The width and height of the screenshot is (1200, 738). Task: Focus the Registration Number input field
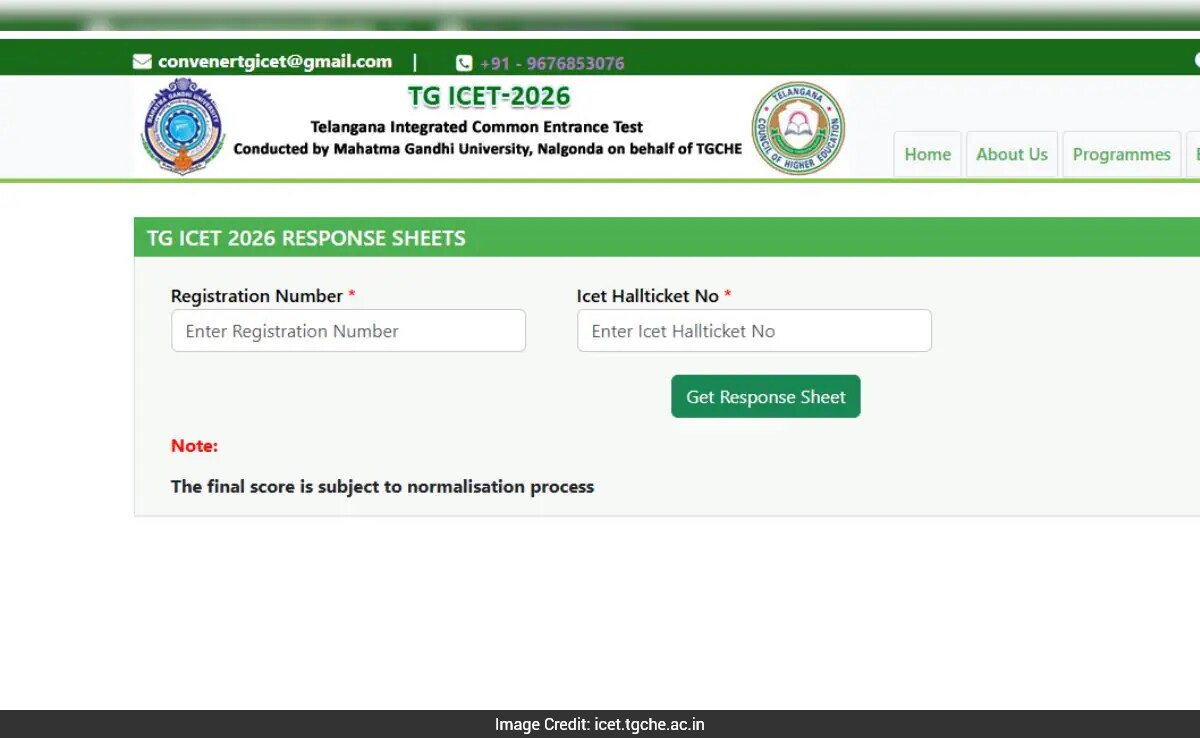point(348,331)
